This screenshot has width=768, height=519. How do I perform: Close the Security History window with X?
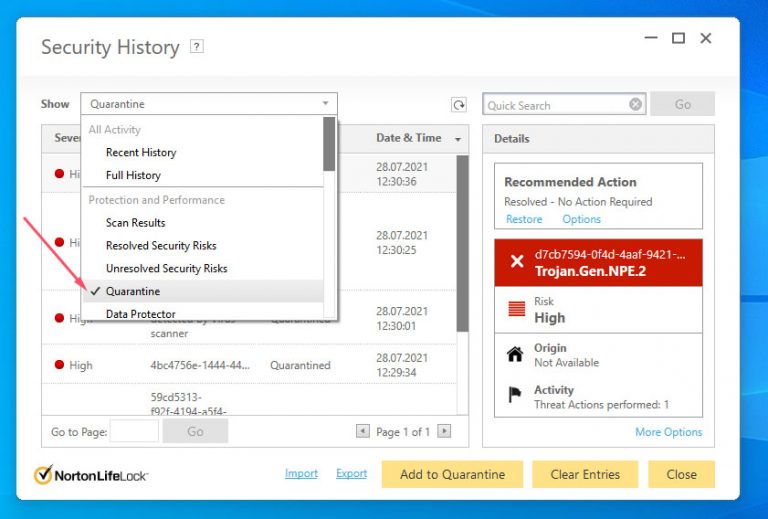[x=706, y=38]
